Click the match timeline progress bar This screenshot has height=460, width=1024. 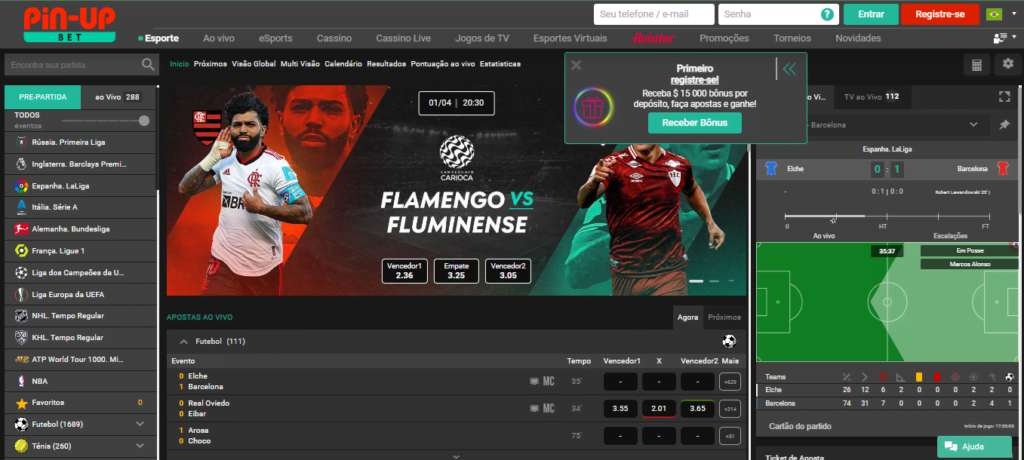[x=886, y=216]
